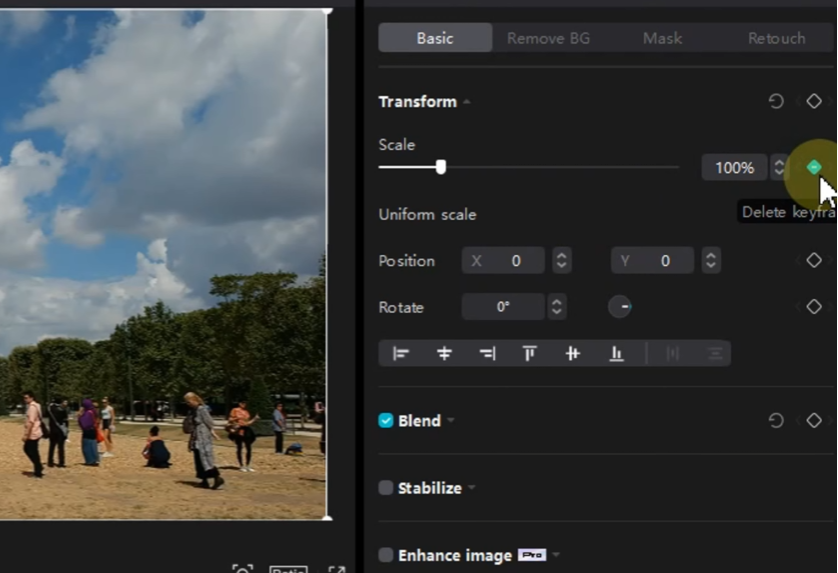838x573 pixels.
Task: Reset the Blend settings
Action: (x=776, y=421)
